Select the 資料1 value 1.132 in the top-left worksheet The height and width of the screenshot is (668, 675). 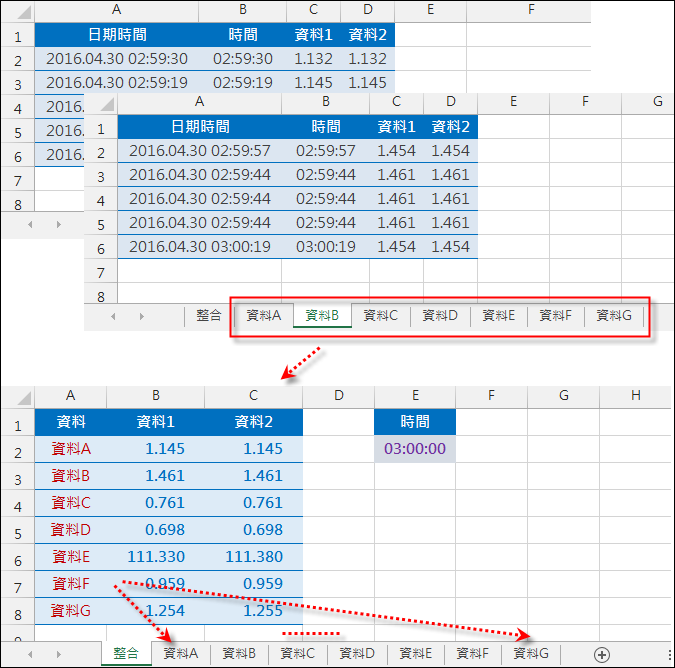[x=313, y=59]
